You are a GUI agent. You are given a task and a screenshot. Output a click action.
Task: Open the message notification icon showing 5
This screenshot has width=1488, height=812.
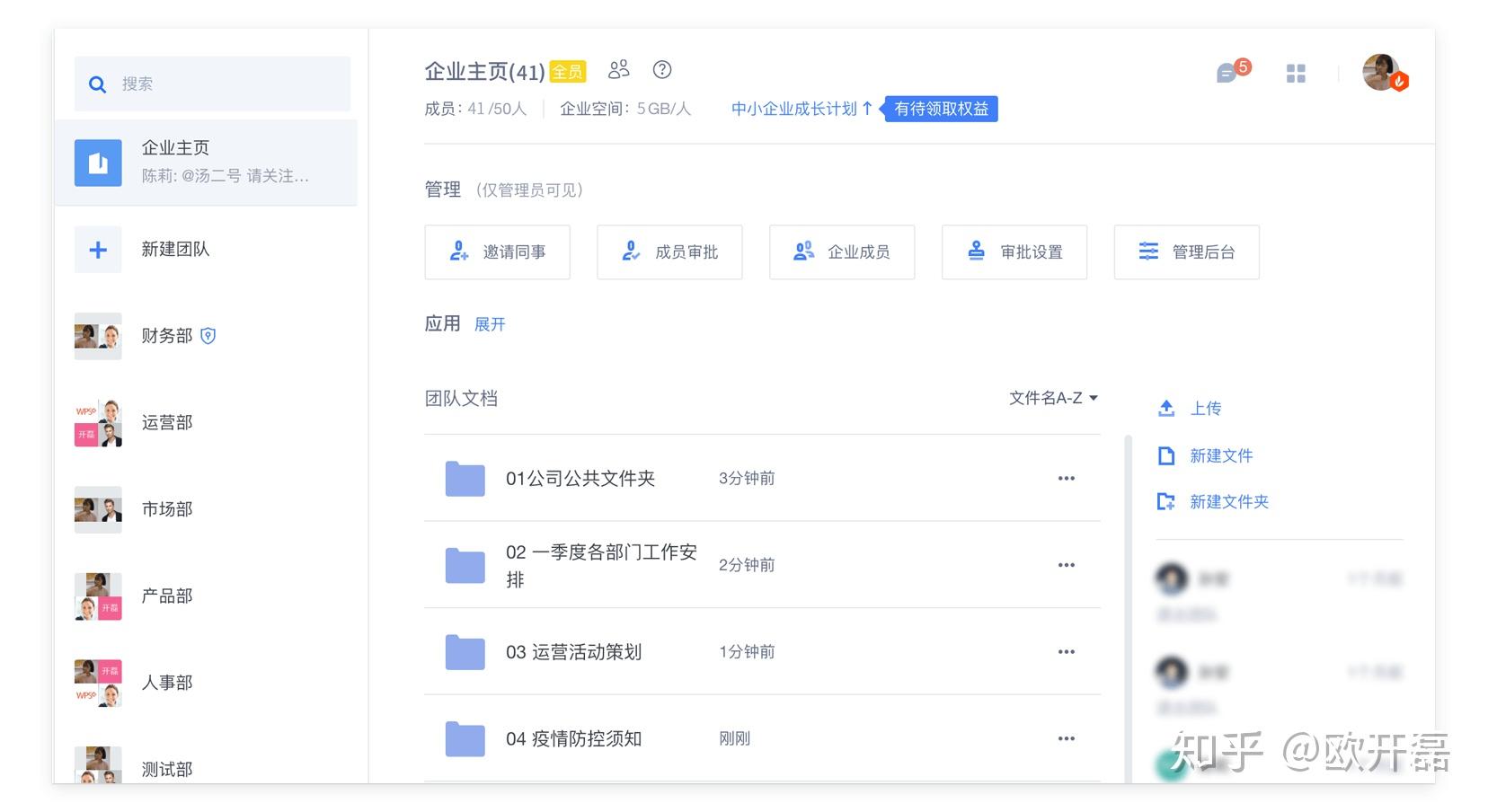1227,74
